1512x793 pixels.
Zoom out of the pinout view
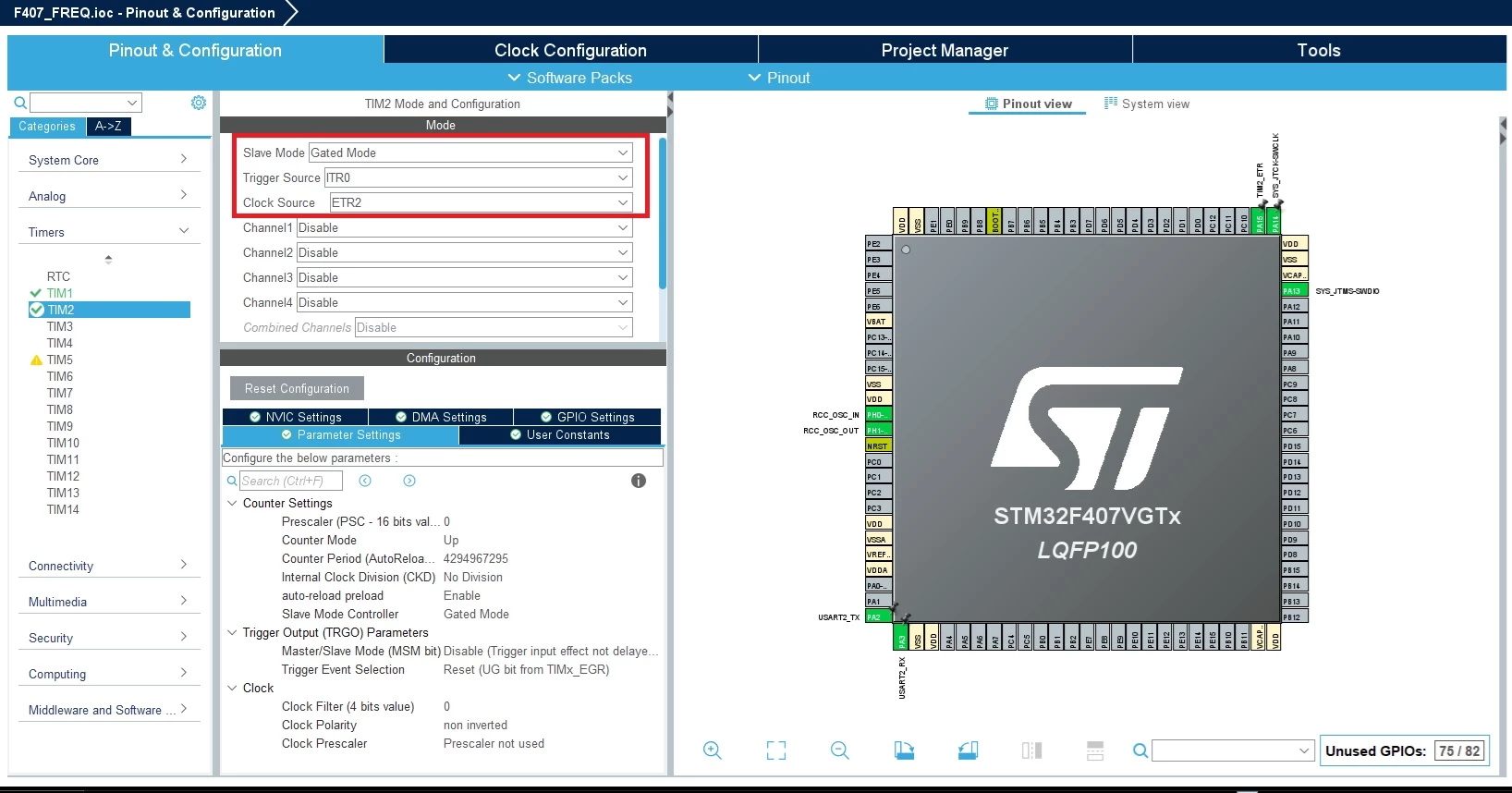[x=840, y=750]
